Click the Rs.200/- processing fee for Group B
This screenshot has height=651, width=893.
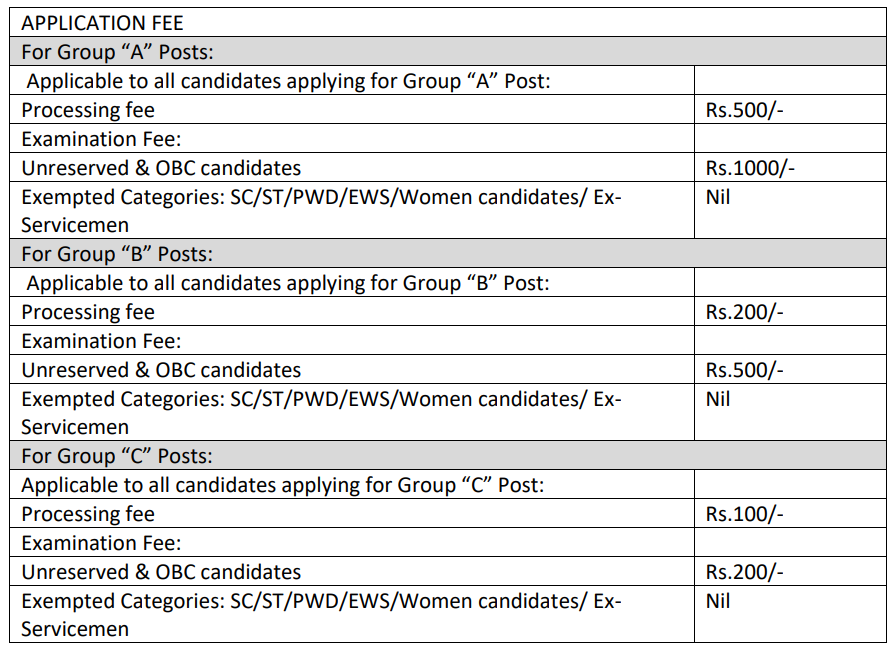click(744, 312)
